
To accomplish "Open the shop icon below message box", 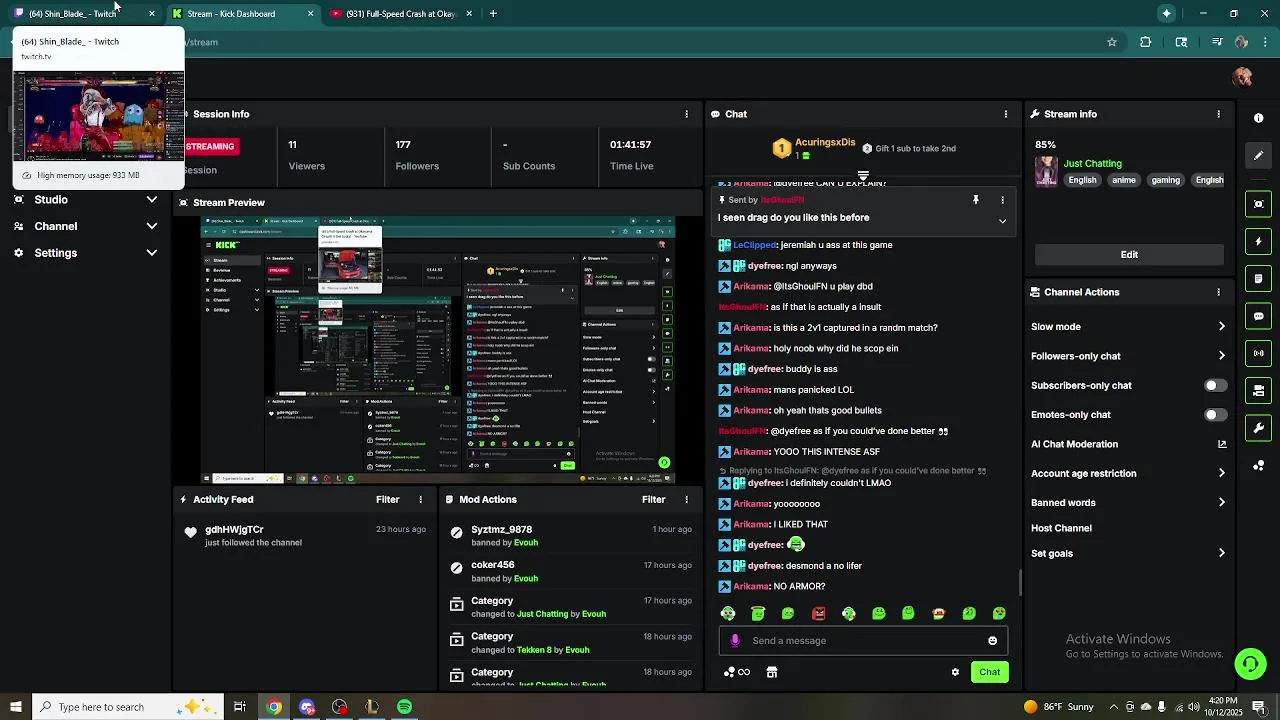I will tap(771, 672).
